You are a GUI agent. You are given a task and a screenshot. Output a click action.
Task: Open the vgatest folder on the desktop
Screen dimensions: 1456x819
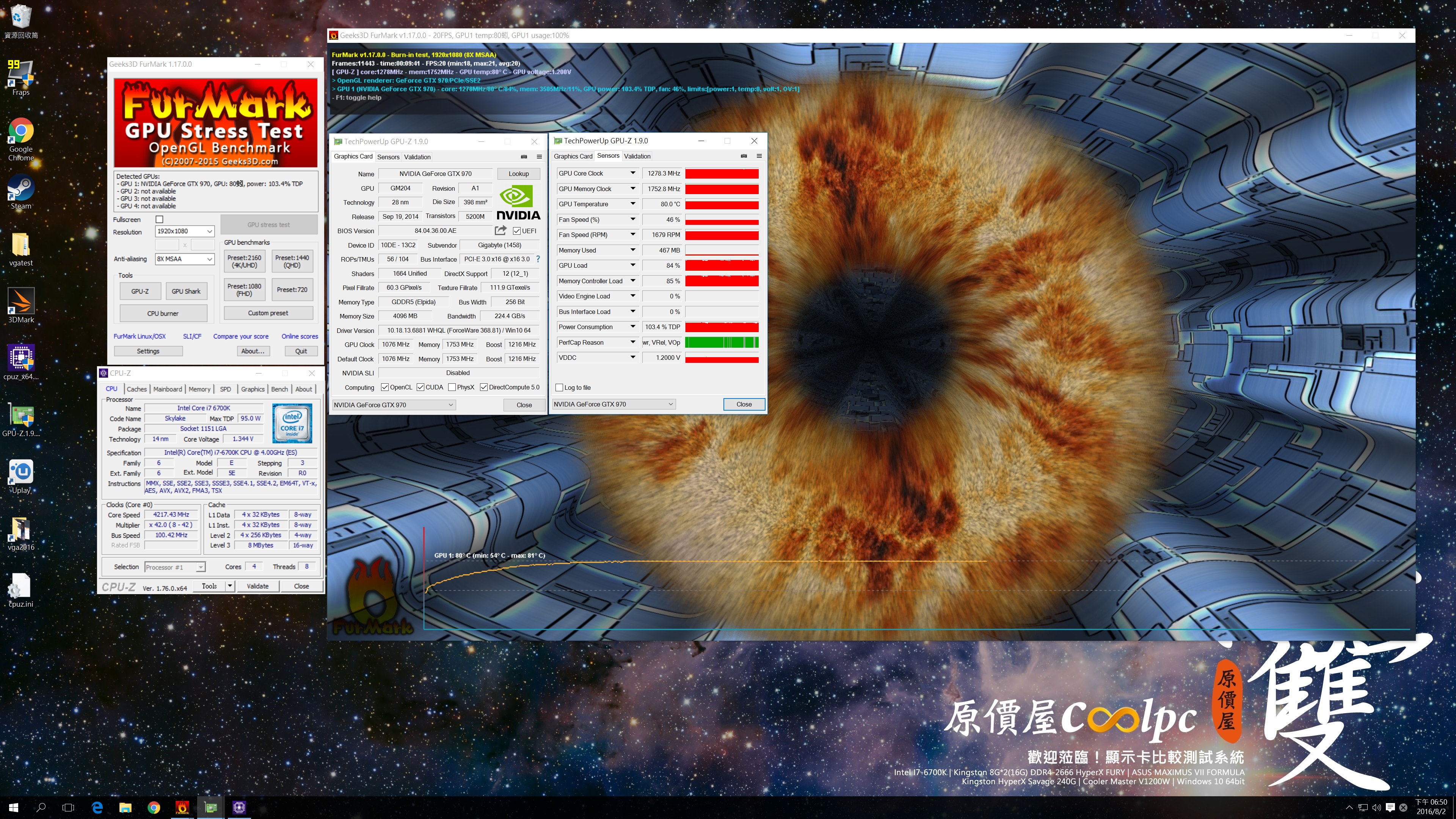[x=21, y=249]
